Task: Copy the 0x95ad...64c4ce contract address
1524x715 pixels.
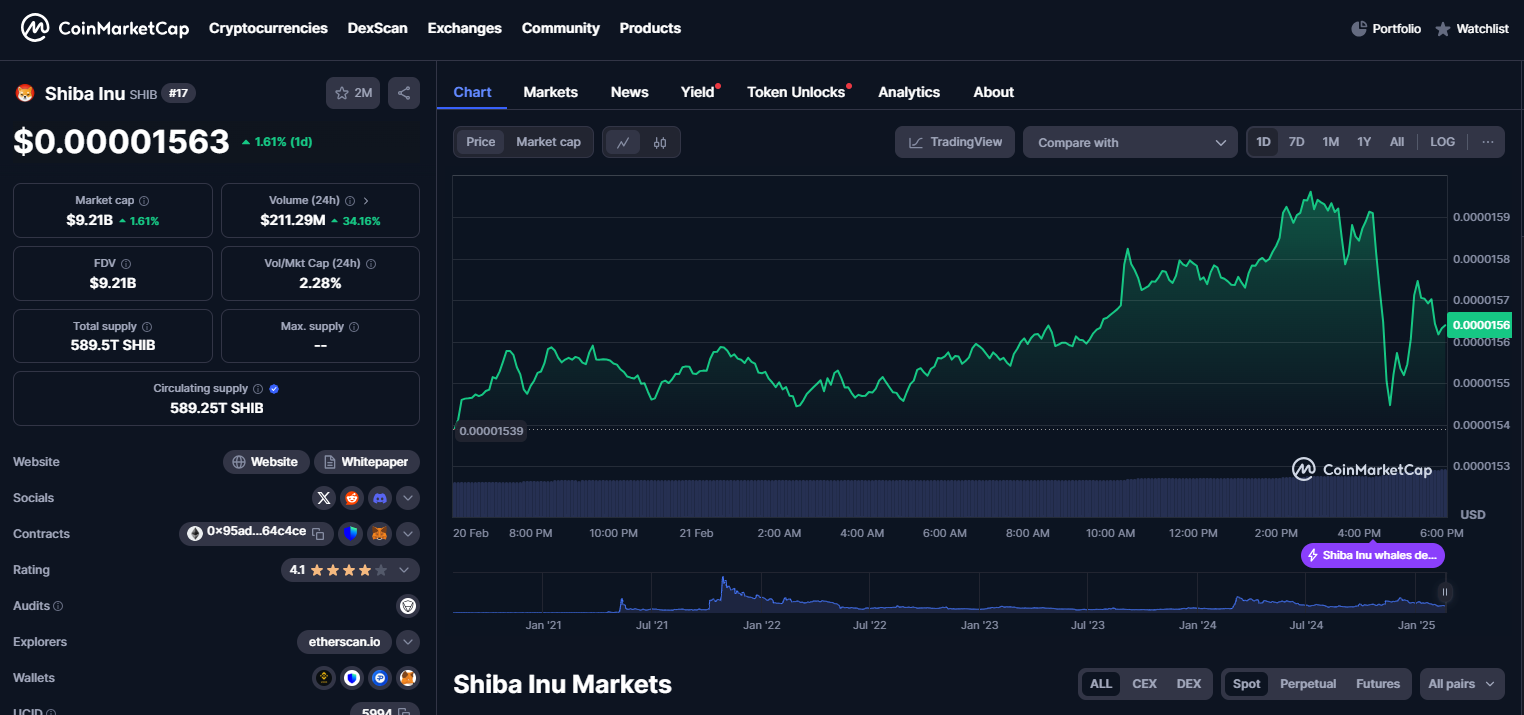Action: click(x=318, y=533)
